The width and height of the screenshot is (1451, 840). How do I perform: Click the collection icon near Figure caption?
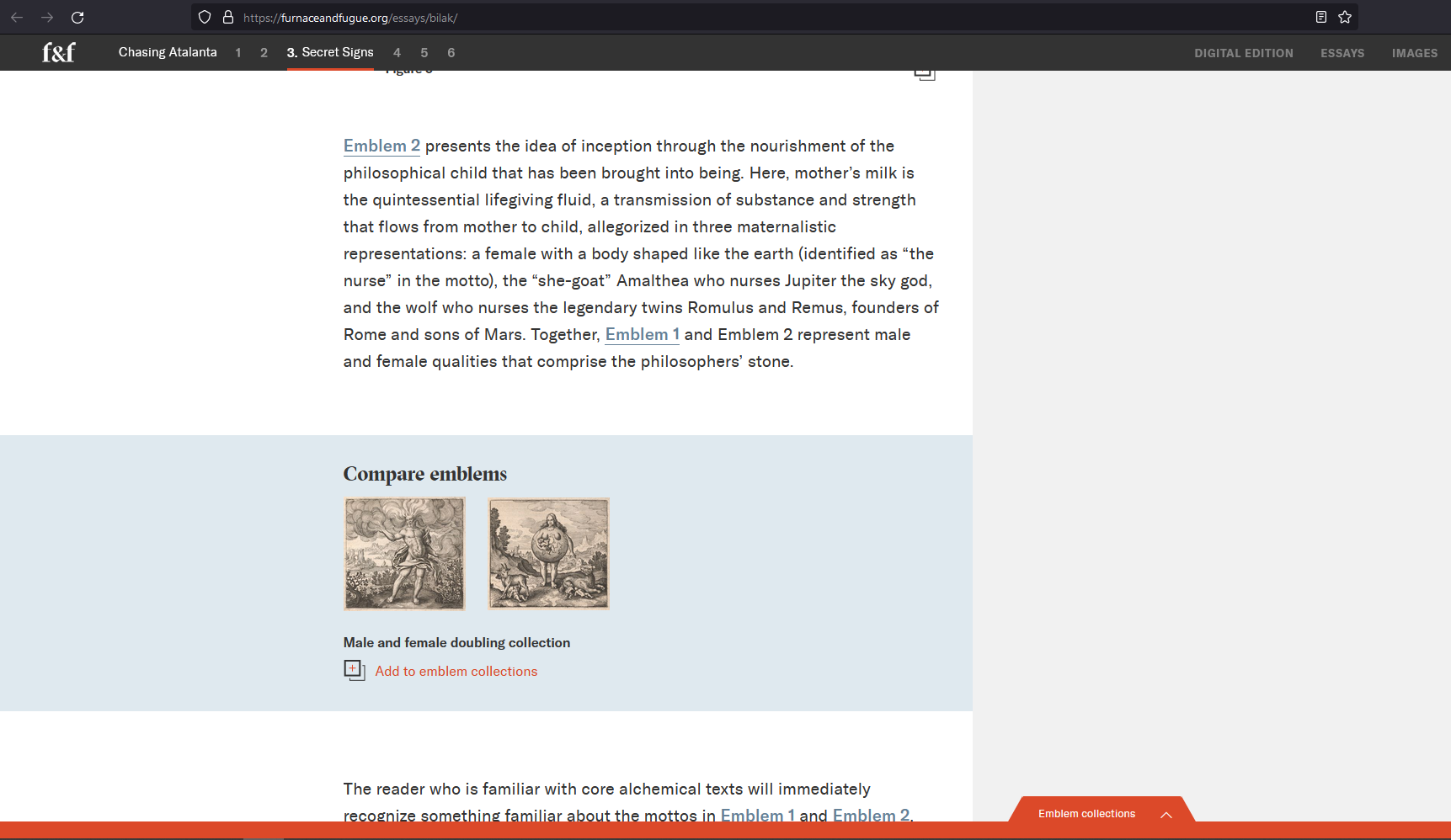925,75
